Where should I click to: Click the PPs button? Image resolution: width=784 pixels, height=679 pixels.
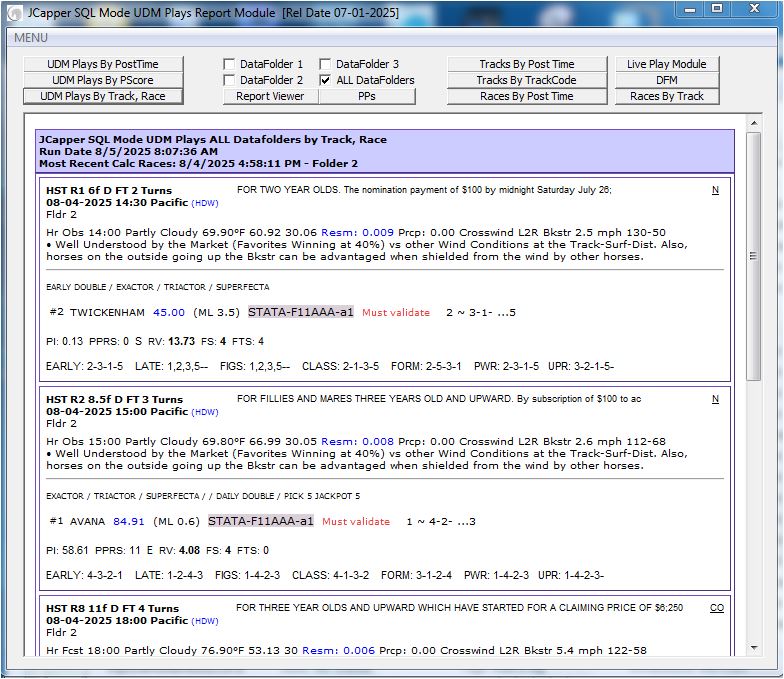tap(367, 96)
